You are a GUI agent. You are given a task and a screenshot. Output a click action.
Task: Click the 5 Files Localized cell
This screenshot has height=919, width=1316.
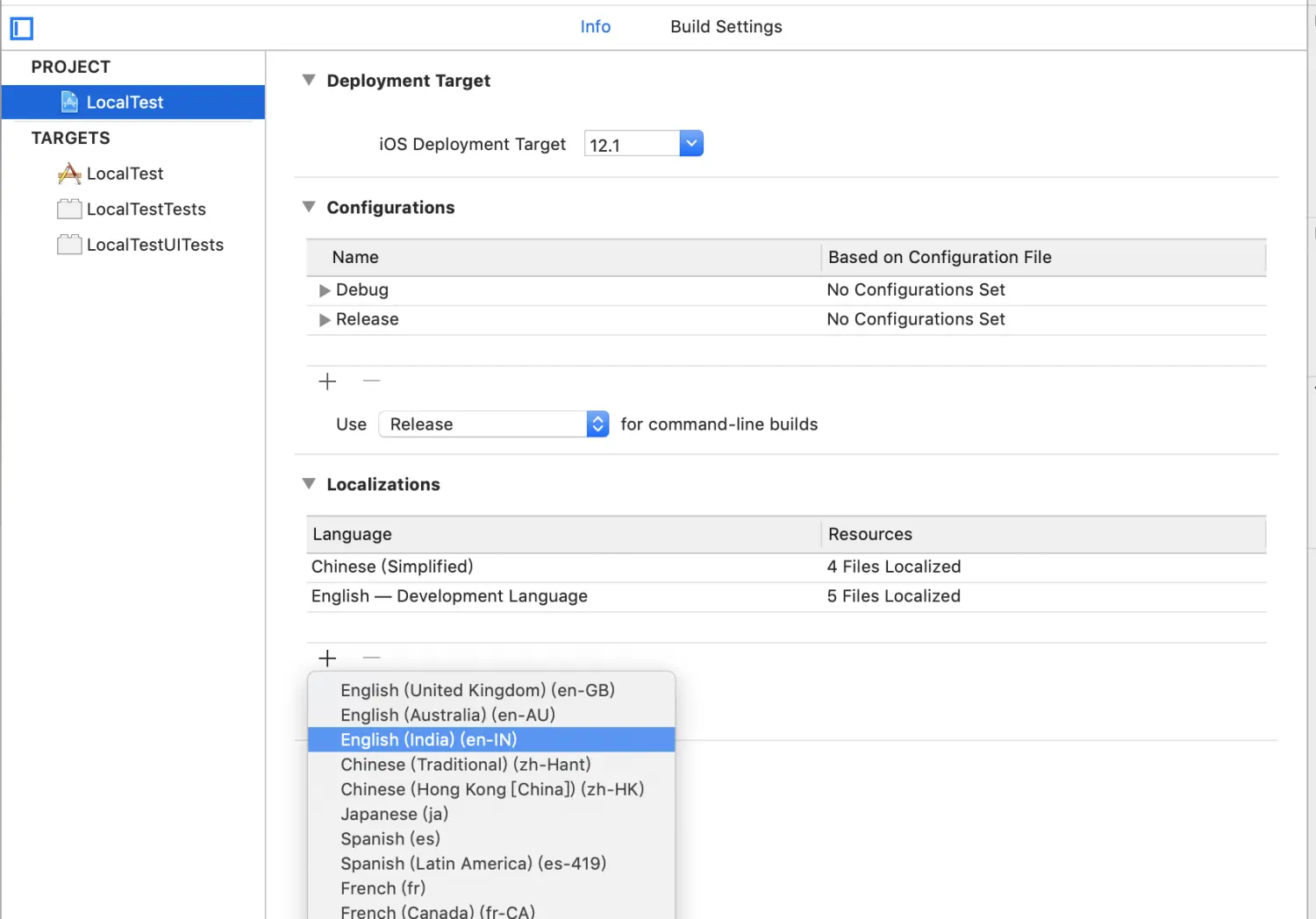[894, 596]
